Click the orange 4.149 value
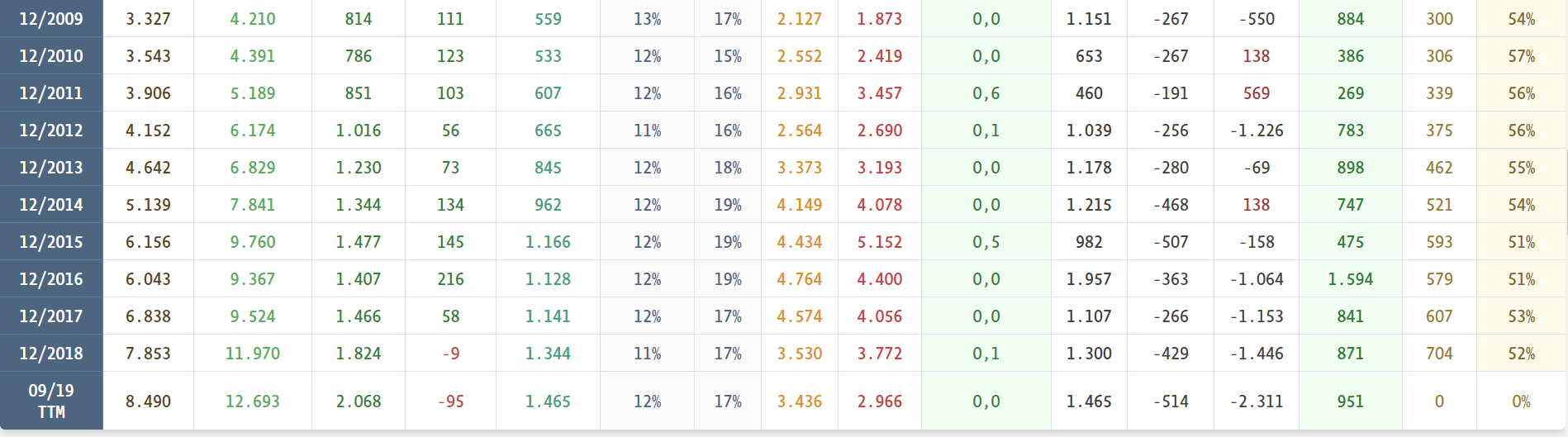Image resolution: width=1568 pixels, height=437 pixels. click(x=800, y=205)
